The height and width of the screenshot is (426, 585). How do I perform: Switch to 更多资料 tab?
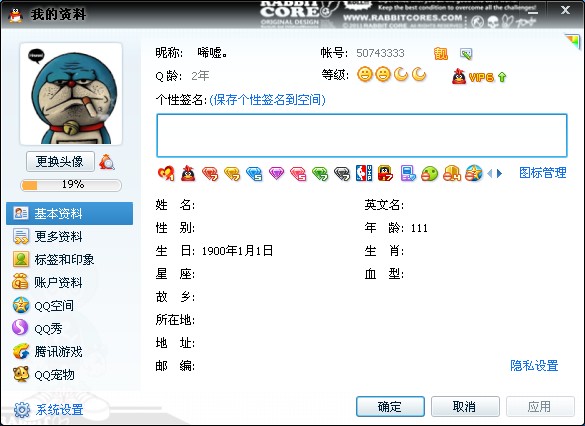click(69, 237)
